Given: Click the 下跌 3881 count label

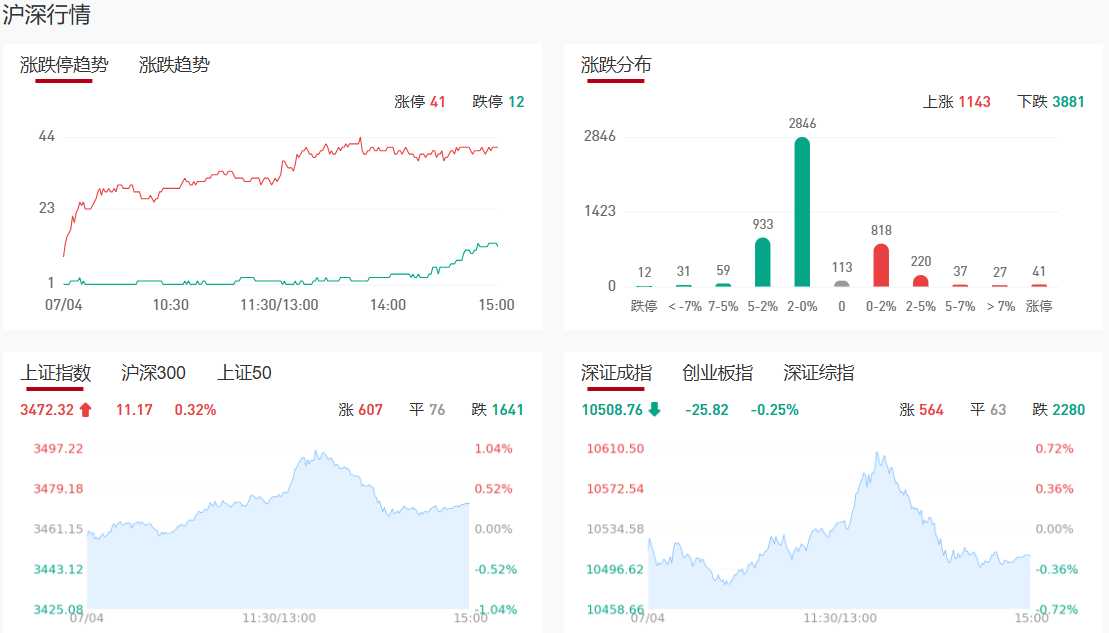Looking at the screenshot, I should [x=1051, y=102].
